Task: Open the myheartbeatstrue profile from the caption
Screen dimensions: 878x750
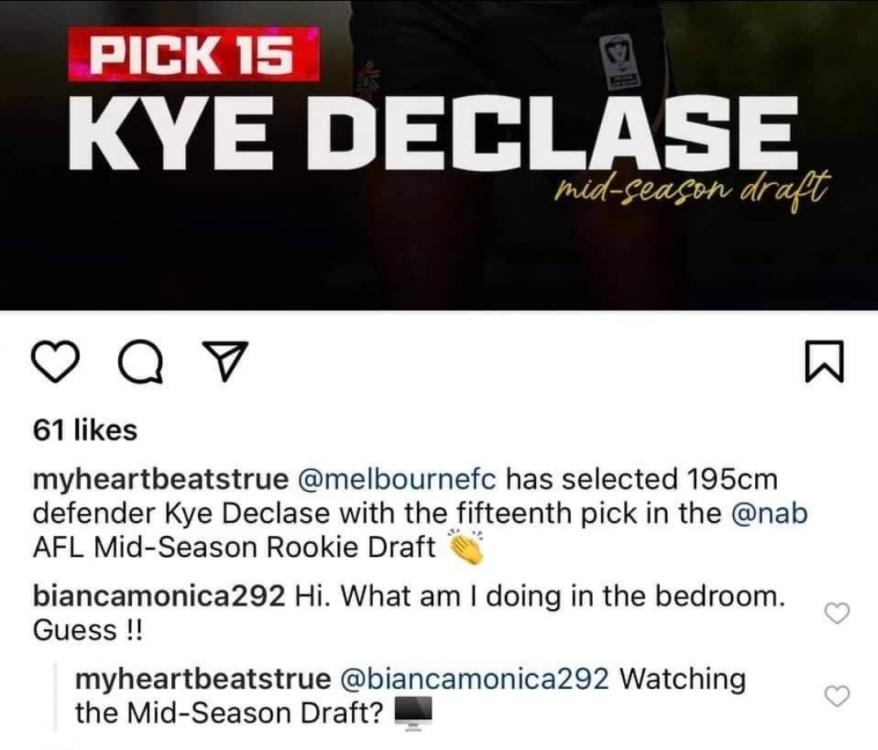Action: point(160,480)
